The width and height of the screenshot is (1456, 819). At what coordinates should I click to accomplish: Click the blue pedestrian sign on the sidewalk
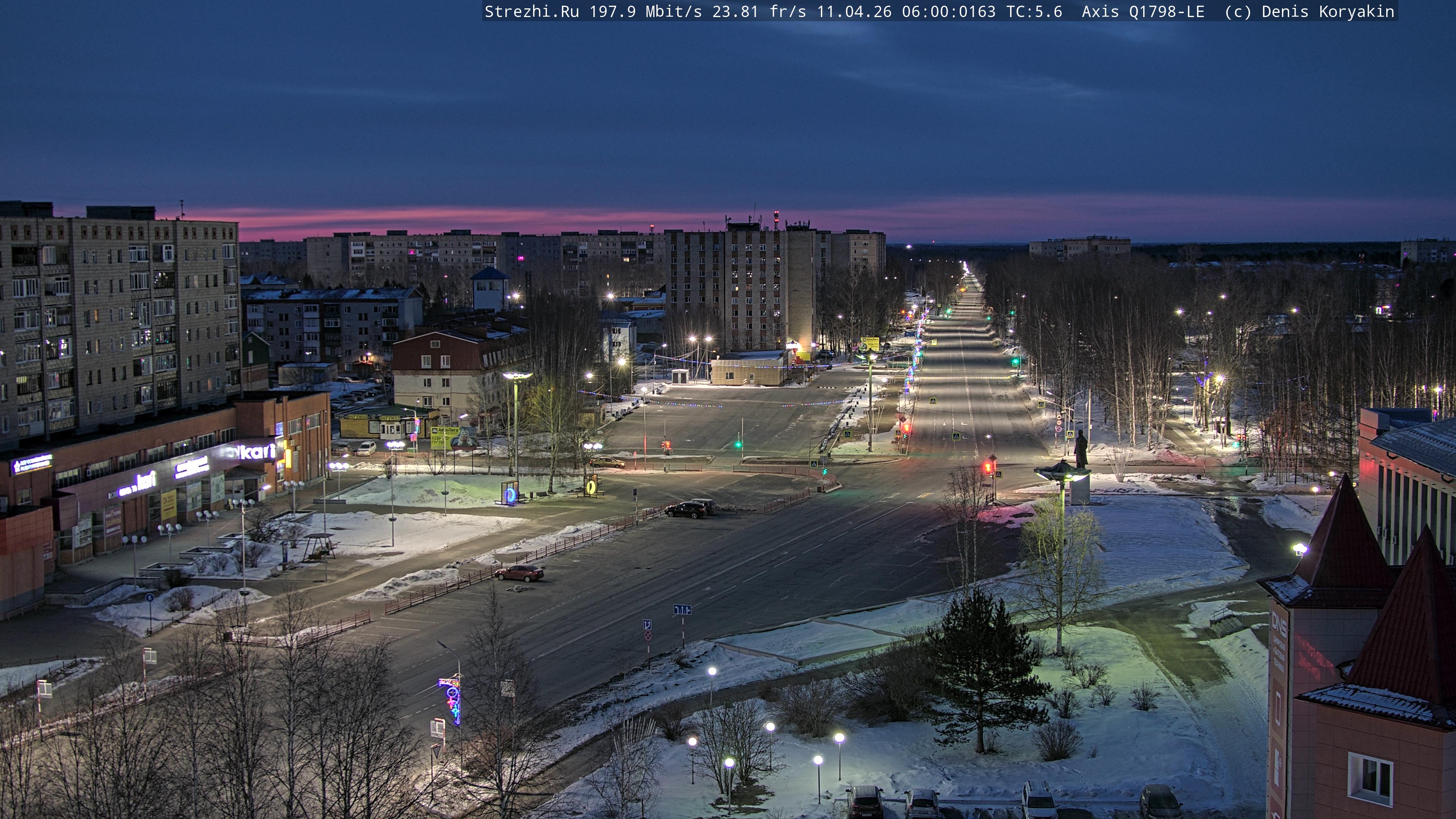pos(150,598)
